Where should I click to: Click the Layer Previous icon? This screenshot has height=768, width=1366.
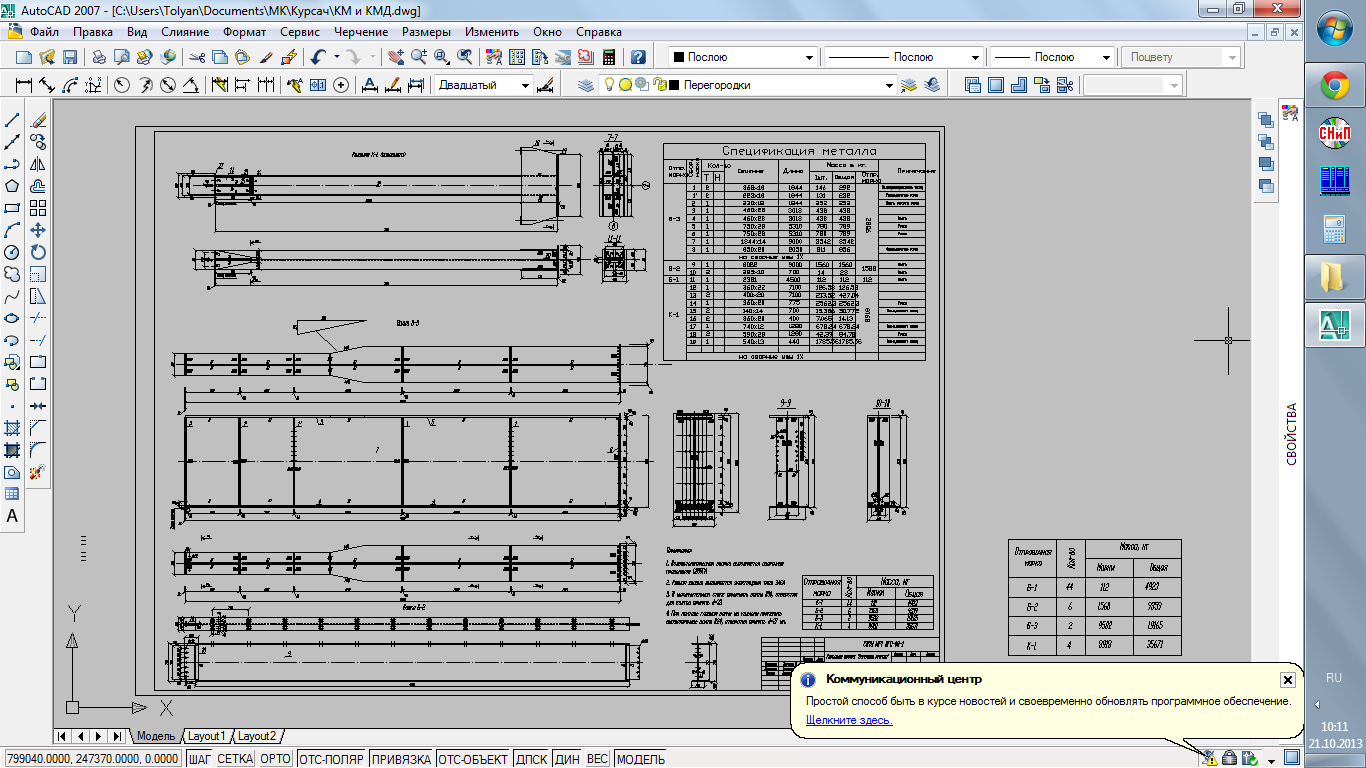[x=933, y=85]
